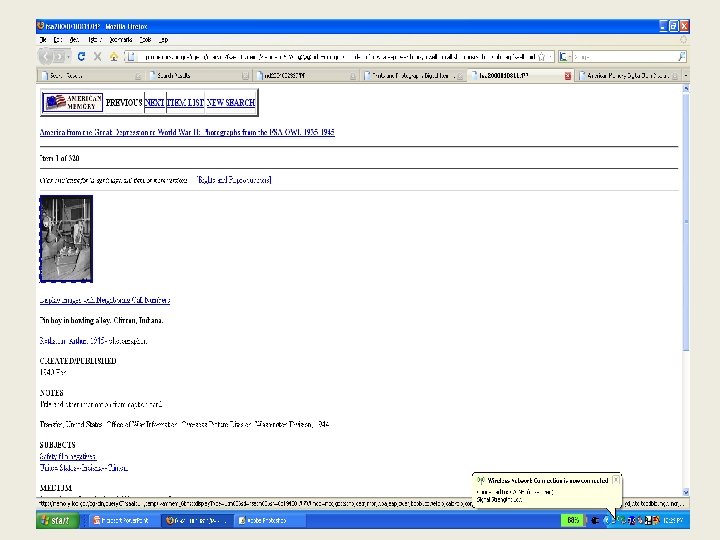Open the Rights and Reproductions link

coord(234,180)
